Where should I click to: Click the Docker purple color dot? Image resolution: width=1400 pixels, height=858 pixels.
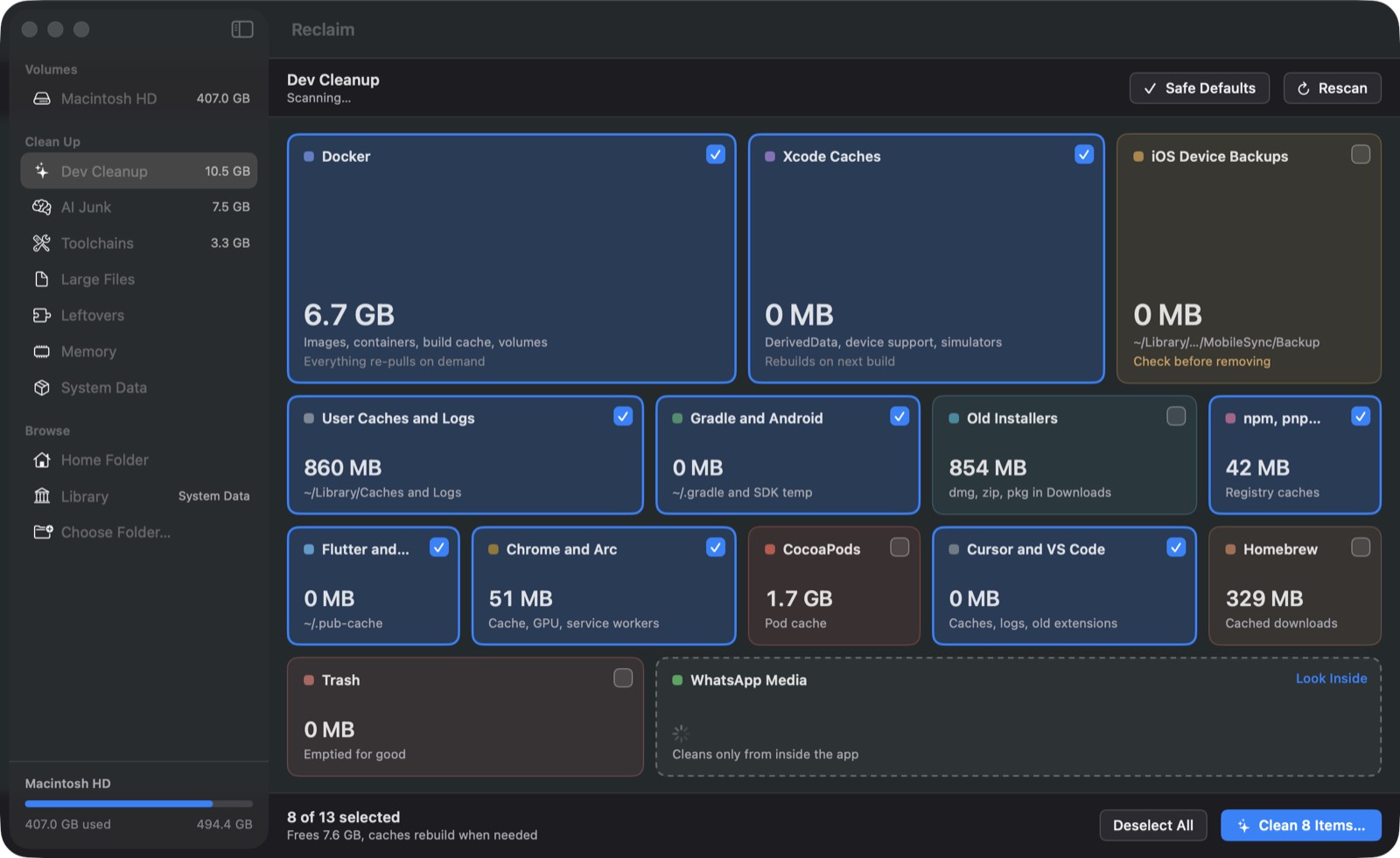(309, 157)
